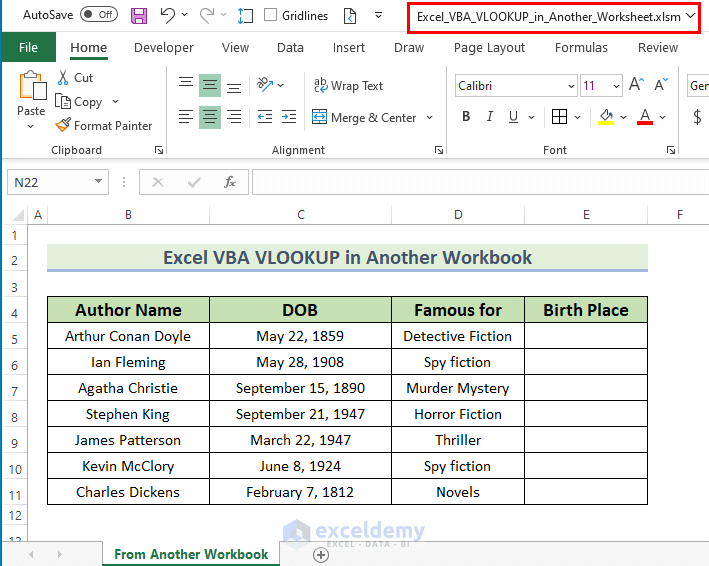Apply yellow Fill Color to cells
The image size is (709, 566).
pos(606,117)
